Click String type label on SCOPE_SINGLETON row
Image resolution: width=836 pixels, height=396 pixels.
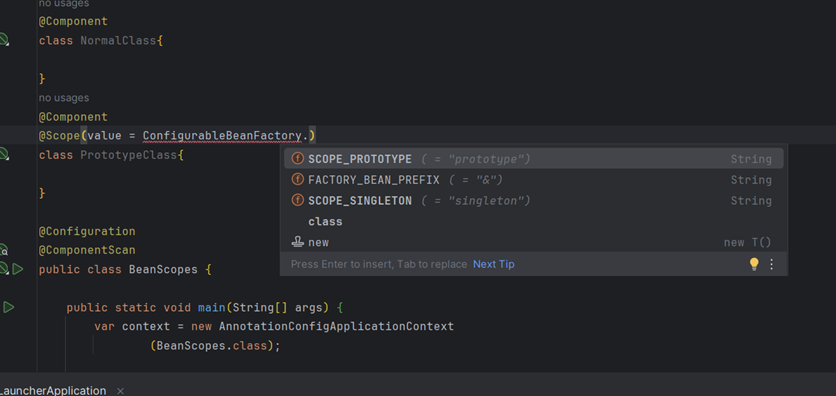(x=751, y=200)
